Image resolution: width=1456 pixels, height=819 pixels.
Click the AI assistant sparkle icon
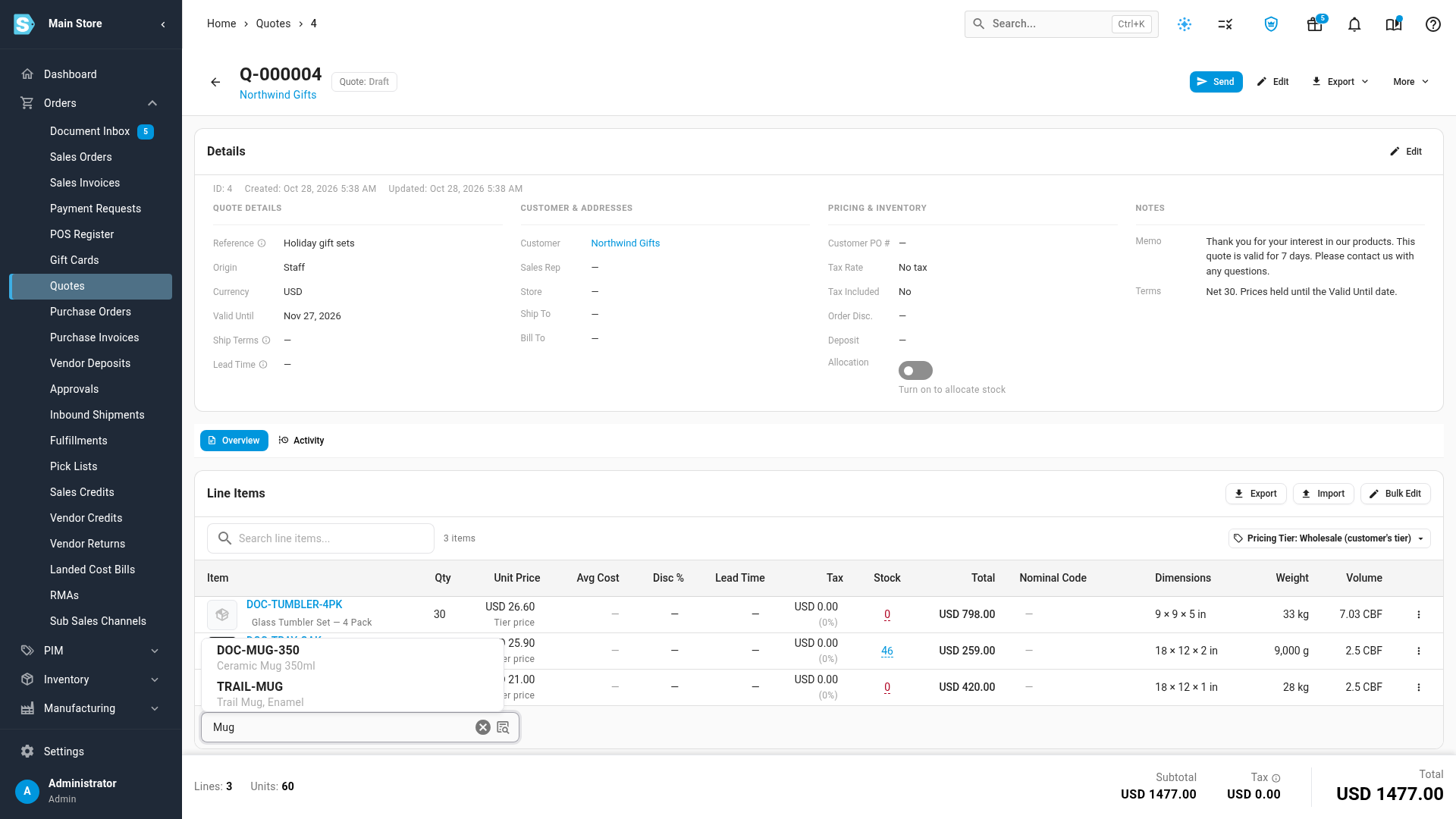click(x=1185, y=24)
